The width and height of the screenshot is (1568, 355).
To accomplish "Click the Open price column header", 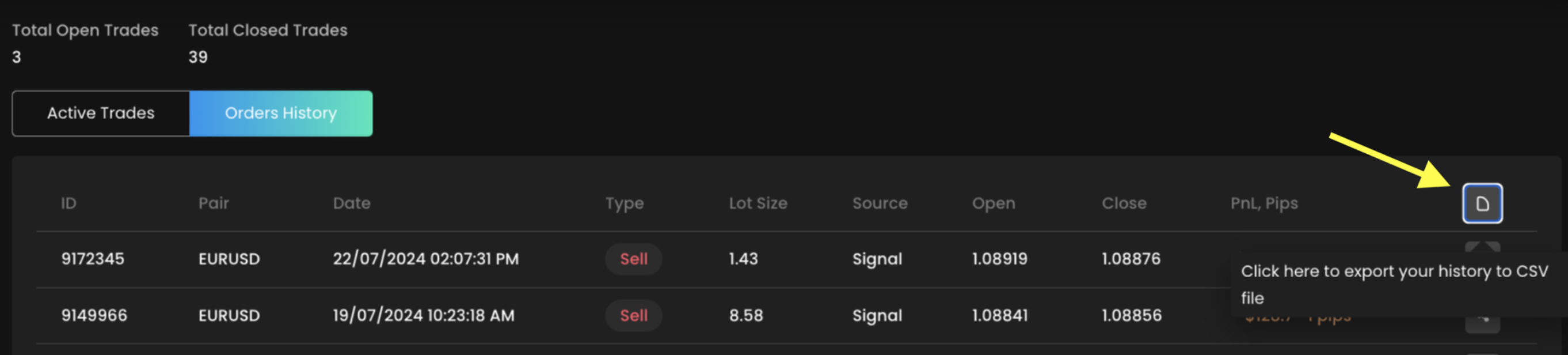I will [x=994, y=203].
